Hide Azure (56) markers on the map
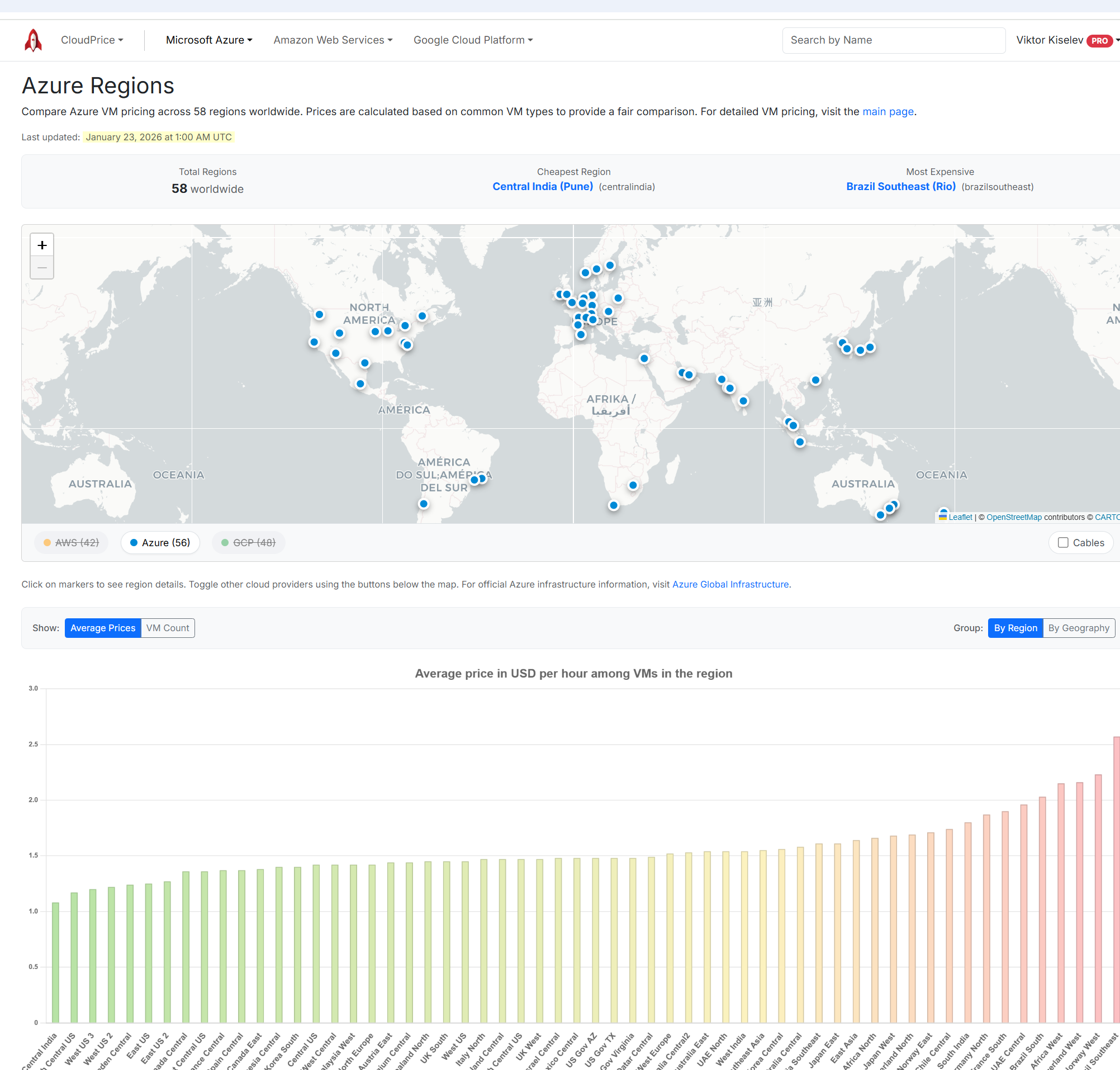Viewport: 1120px width, 1070px height. click(x=160, y=542)
